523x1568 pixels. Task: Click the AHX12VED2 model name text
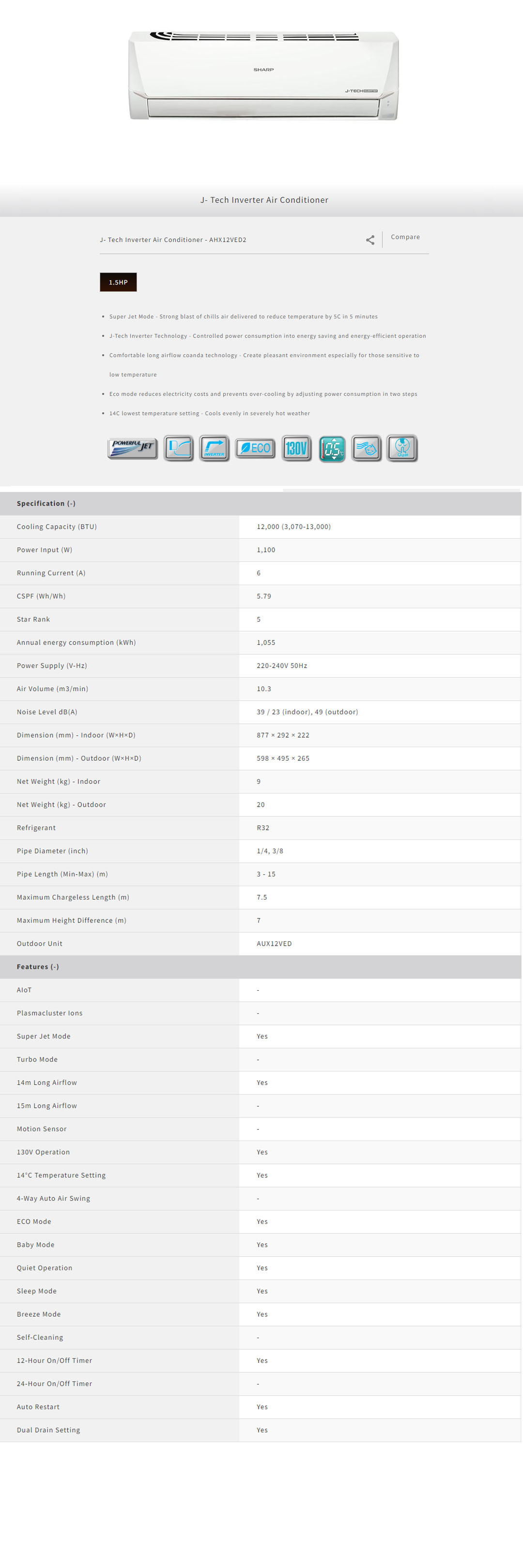pyautogui.click(x=173, y=240)
